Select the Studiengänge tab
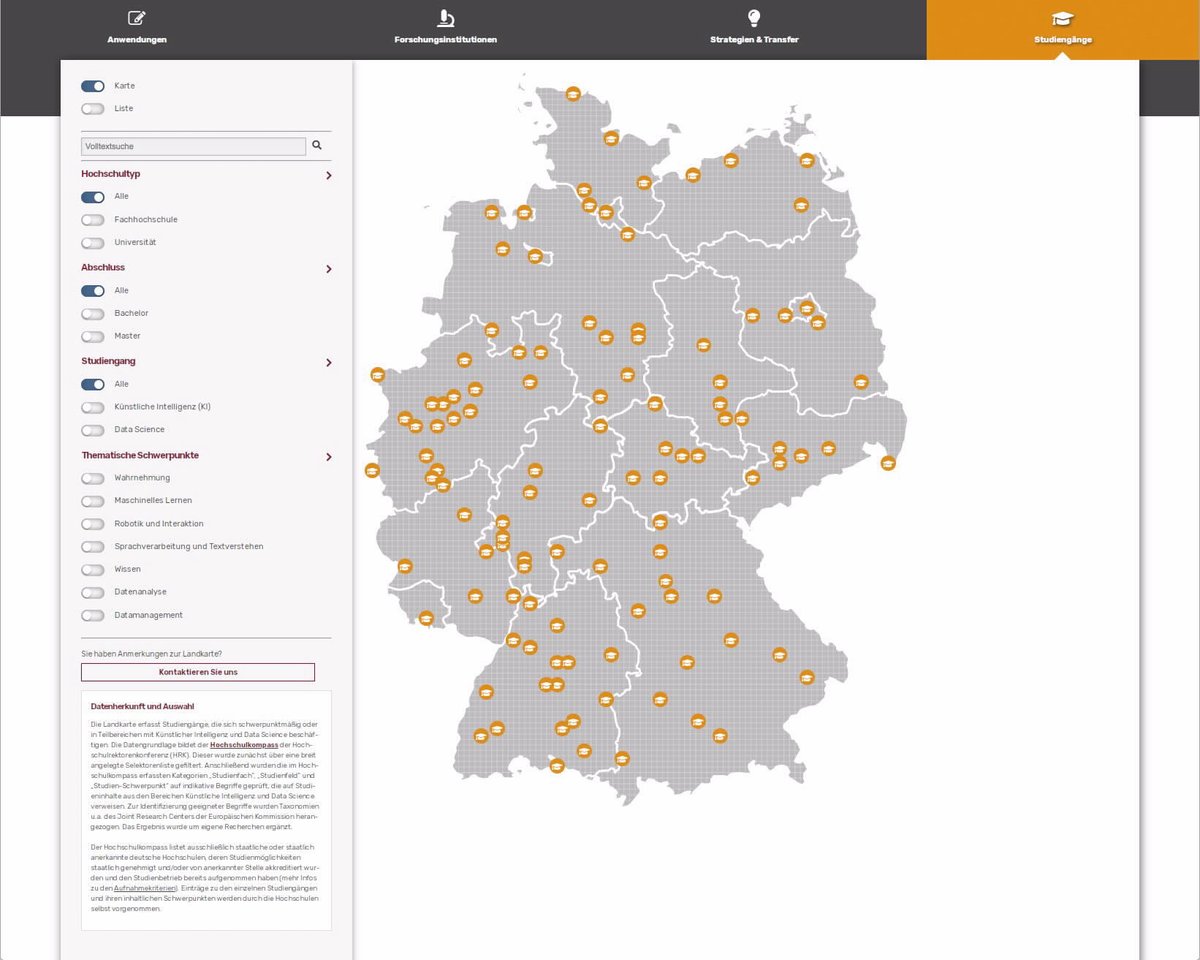This screenshot has height=960, width=1200. pyautogui.click(x=1063, y=29)
